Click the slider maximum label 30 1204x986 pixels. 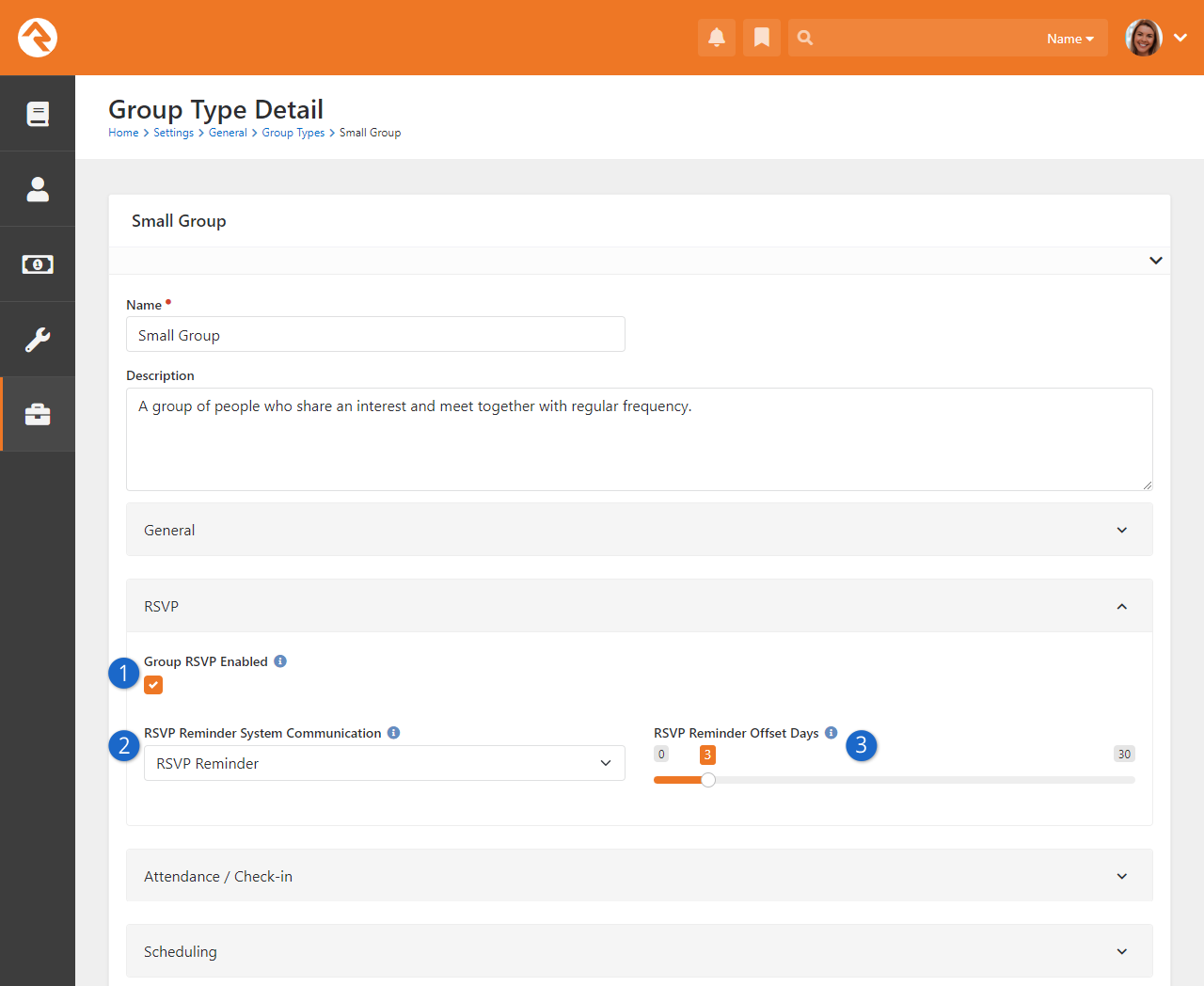click(x=1124, y=754)
